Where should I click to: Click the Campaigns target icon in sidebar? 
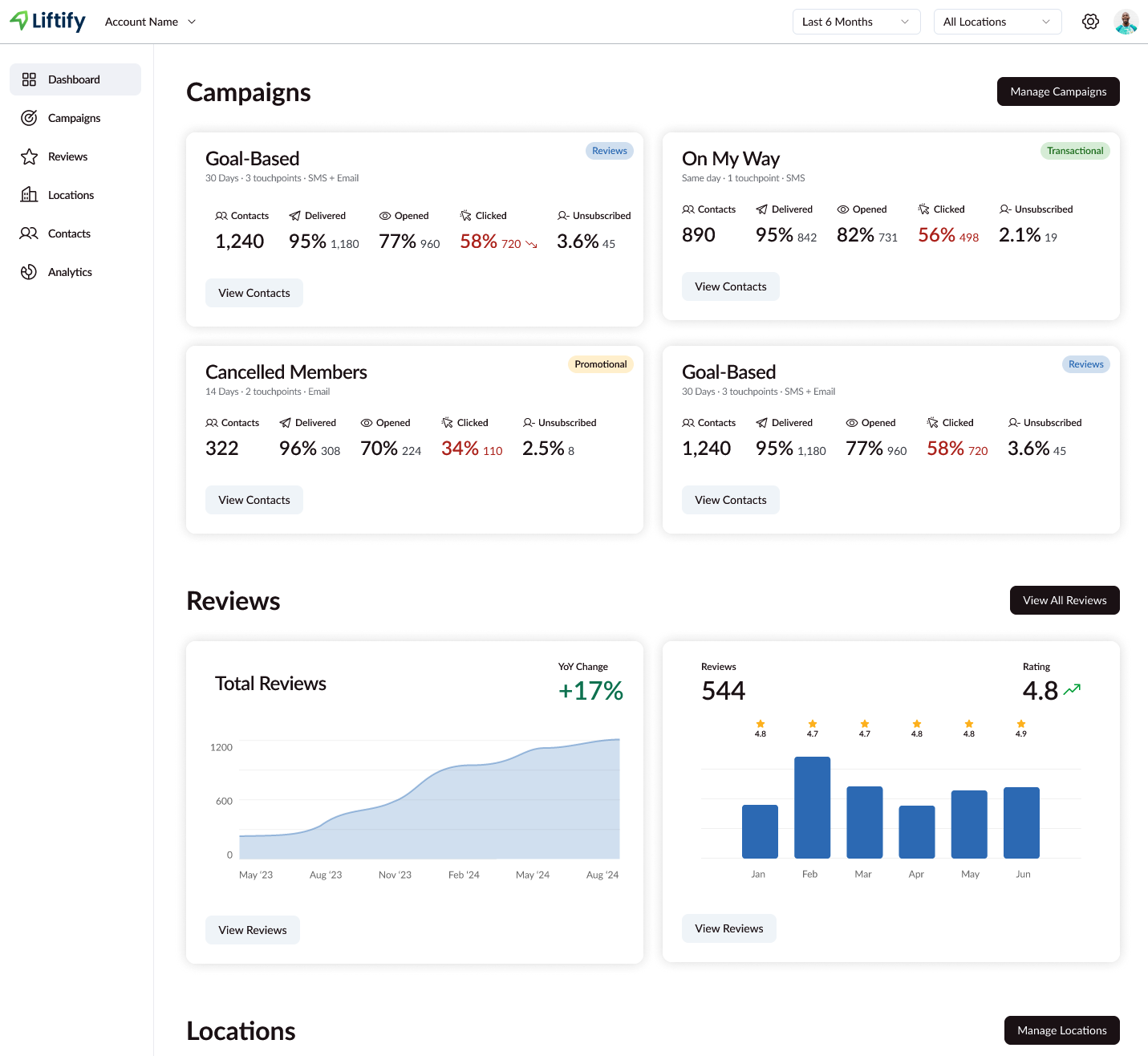tap(29, 118)
